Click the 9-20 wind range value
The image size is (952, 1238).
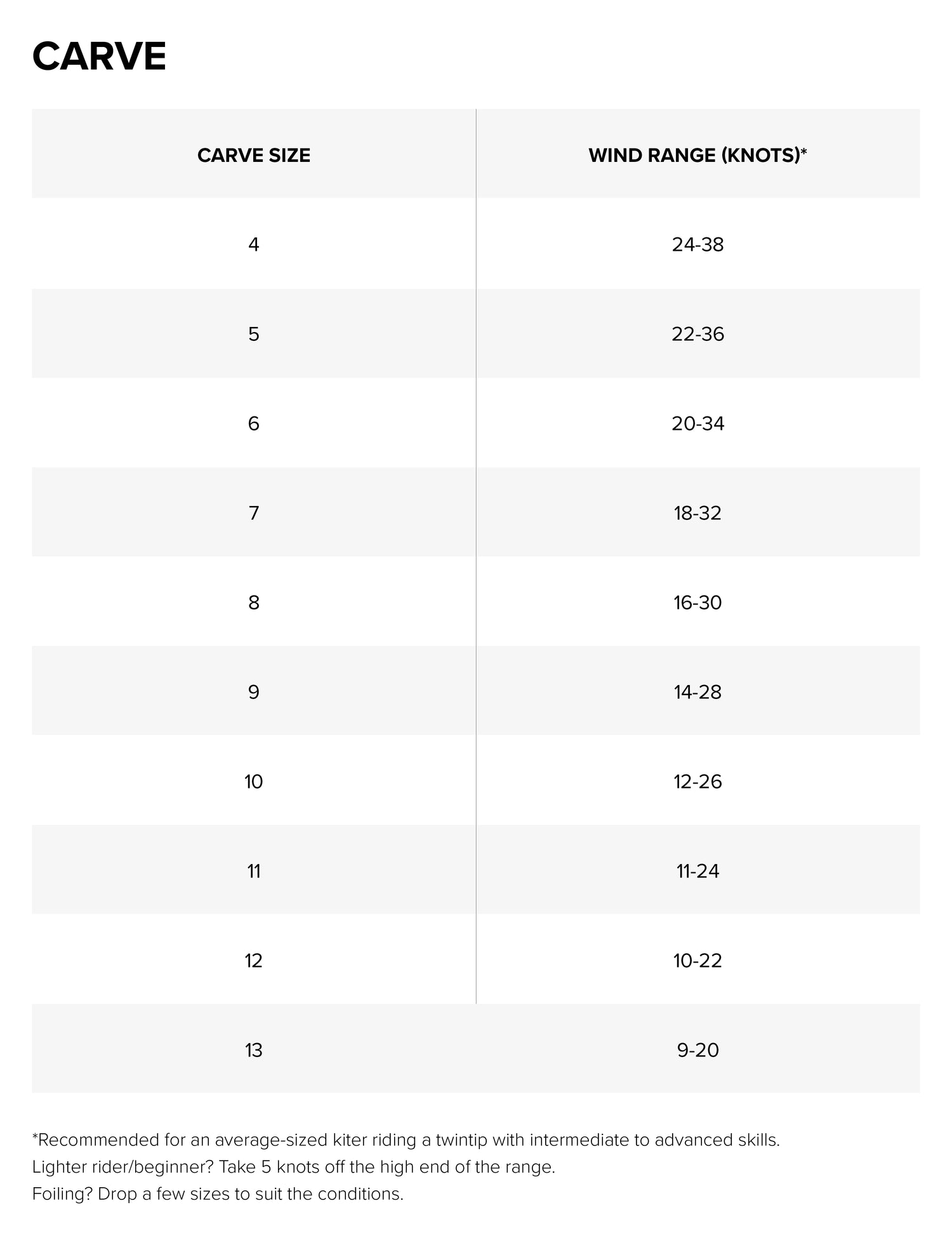697,1050
